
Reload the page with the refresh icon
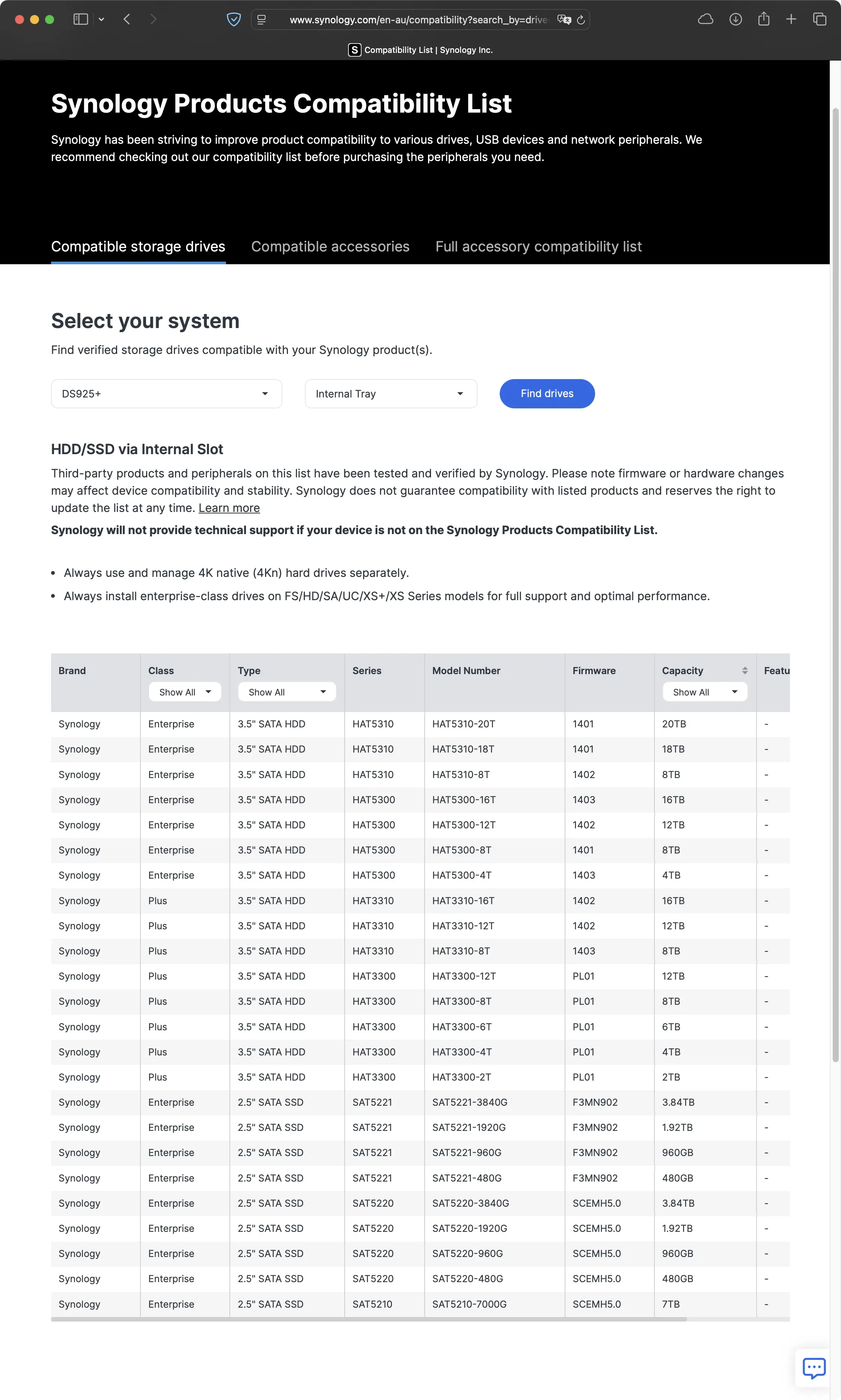581,20
